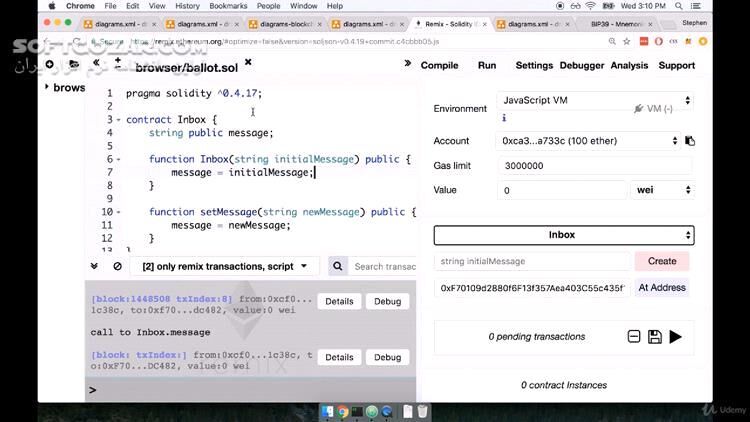The height and width of the screenshot is (422, 750).
Task: Expand the browser folder in file tree
Action: coord(48,87)
